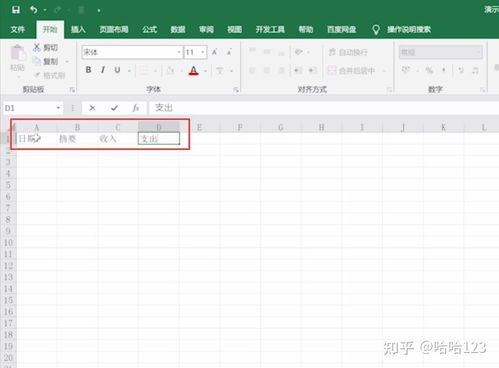This screenshot has height=368, width=499.
Task: Select cell C1 containing 收入
Action: point(118,139)
